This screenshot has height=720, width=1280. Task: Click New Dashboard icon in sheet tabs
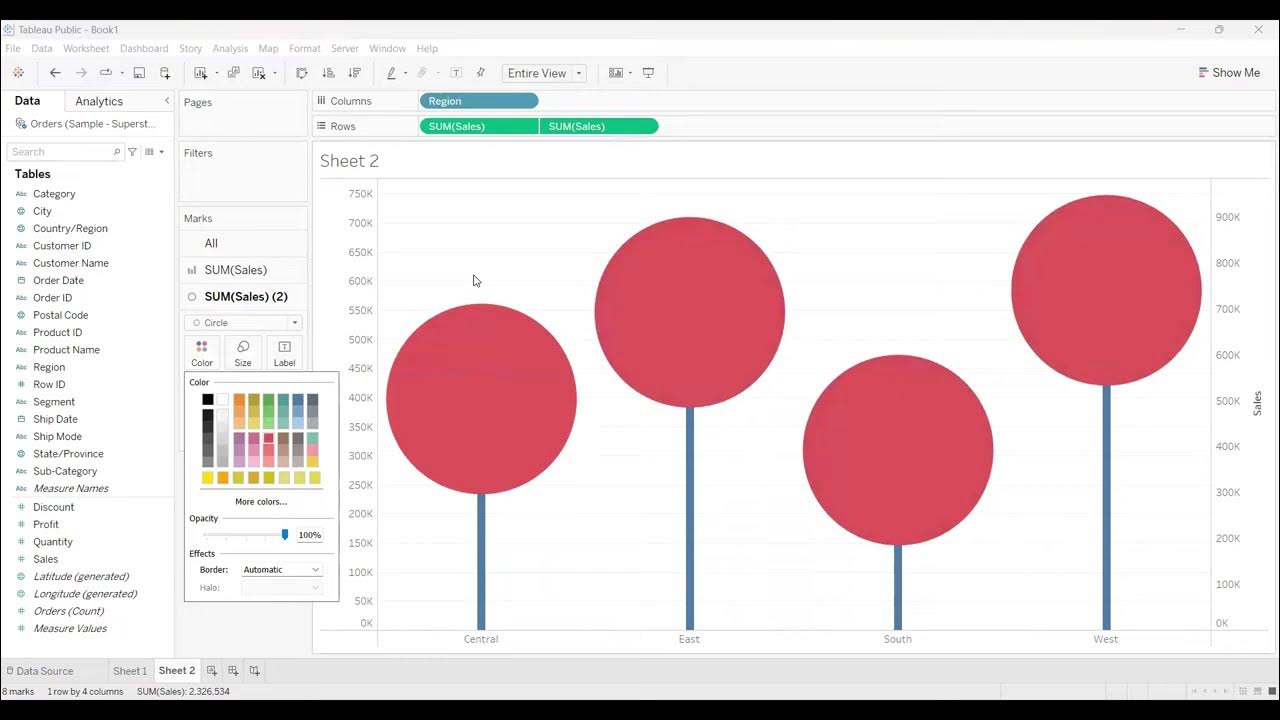pyautogui.click(x=233, y=671)
